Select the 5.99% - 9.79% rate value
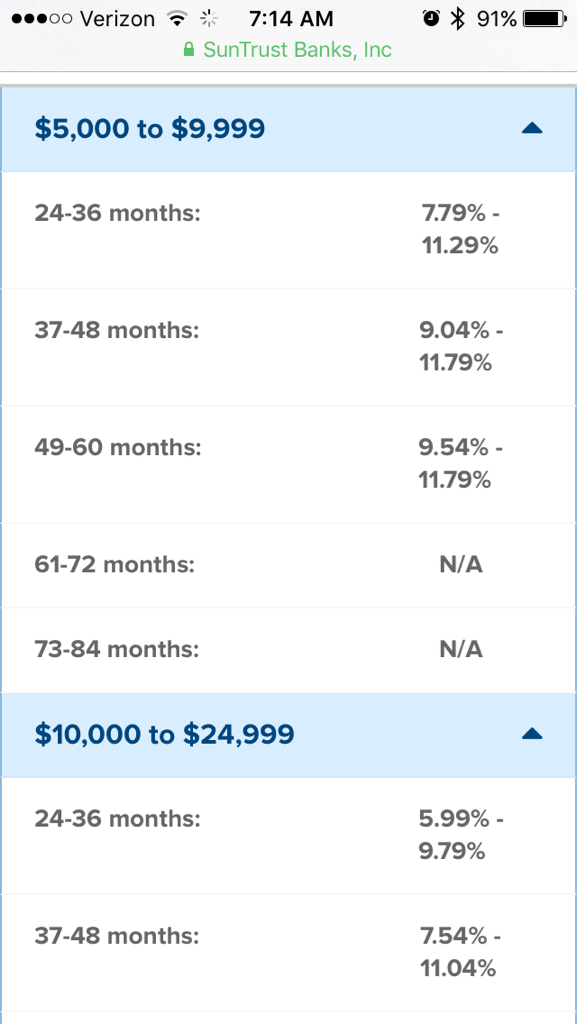The width and height of the screenshot is (577, 1024). pyautogui.click(x=461, y=835)
